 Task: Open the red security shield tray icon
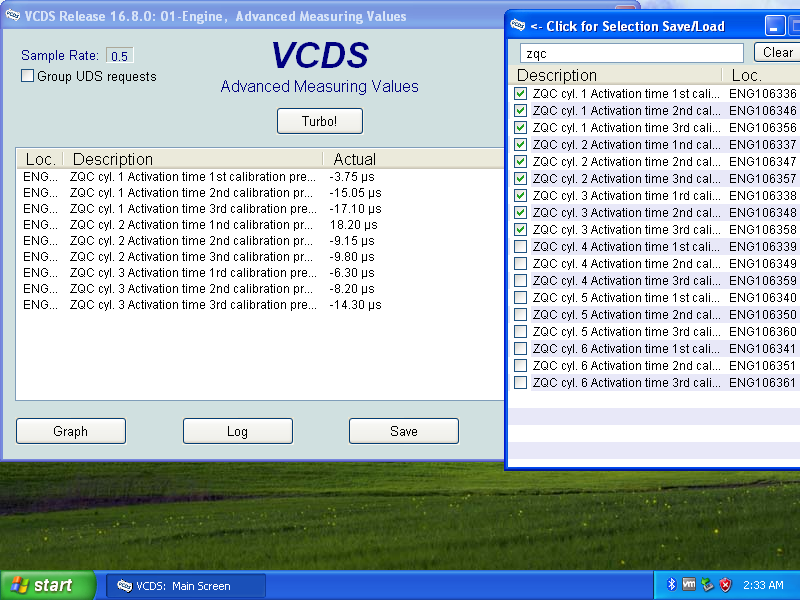tap(725, 585)
